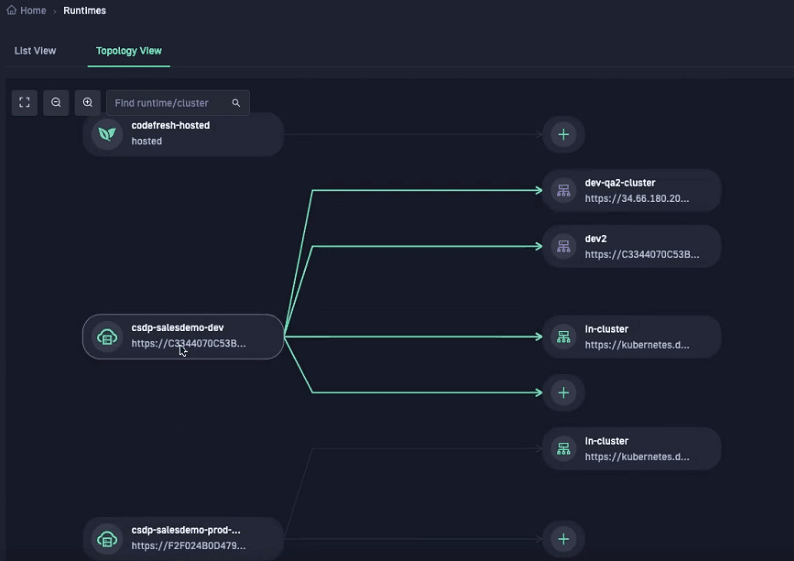Zoom out the topology graph
Image resolution: width=794 pixels, height=561 pixels.
[x=56, y=103]
